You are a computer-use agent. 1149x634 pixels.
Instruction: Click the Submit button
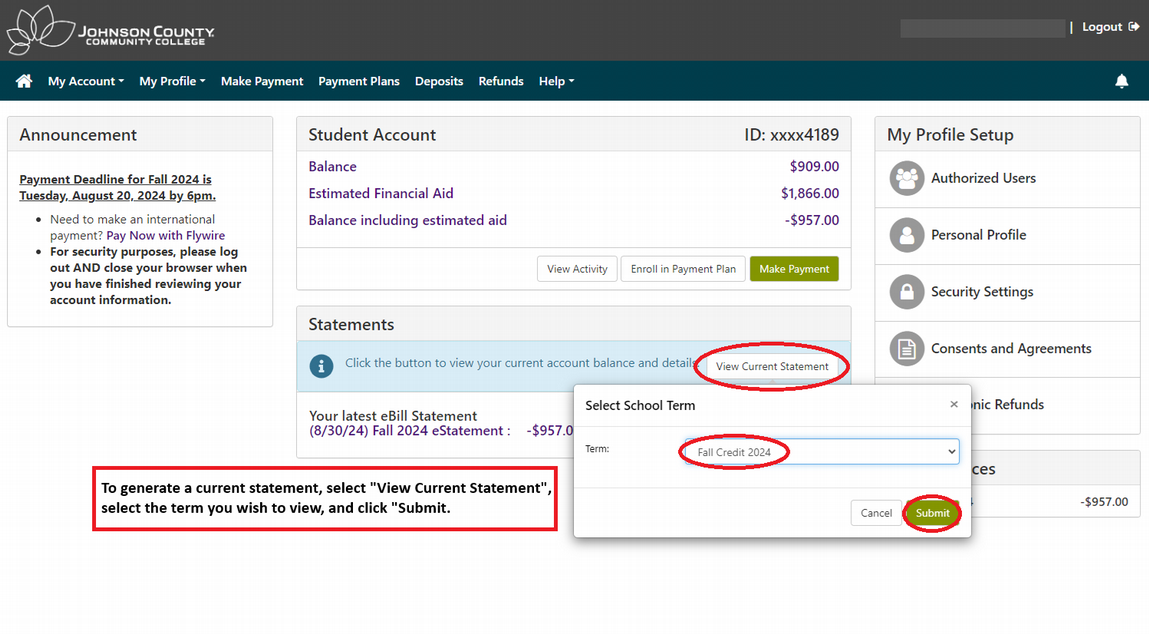(931, 512)
